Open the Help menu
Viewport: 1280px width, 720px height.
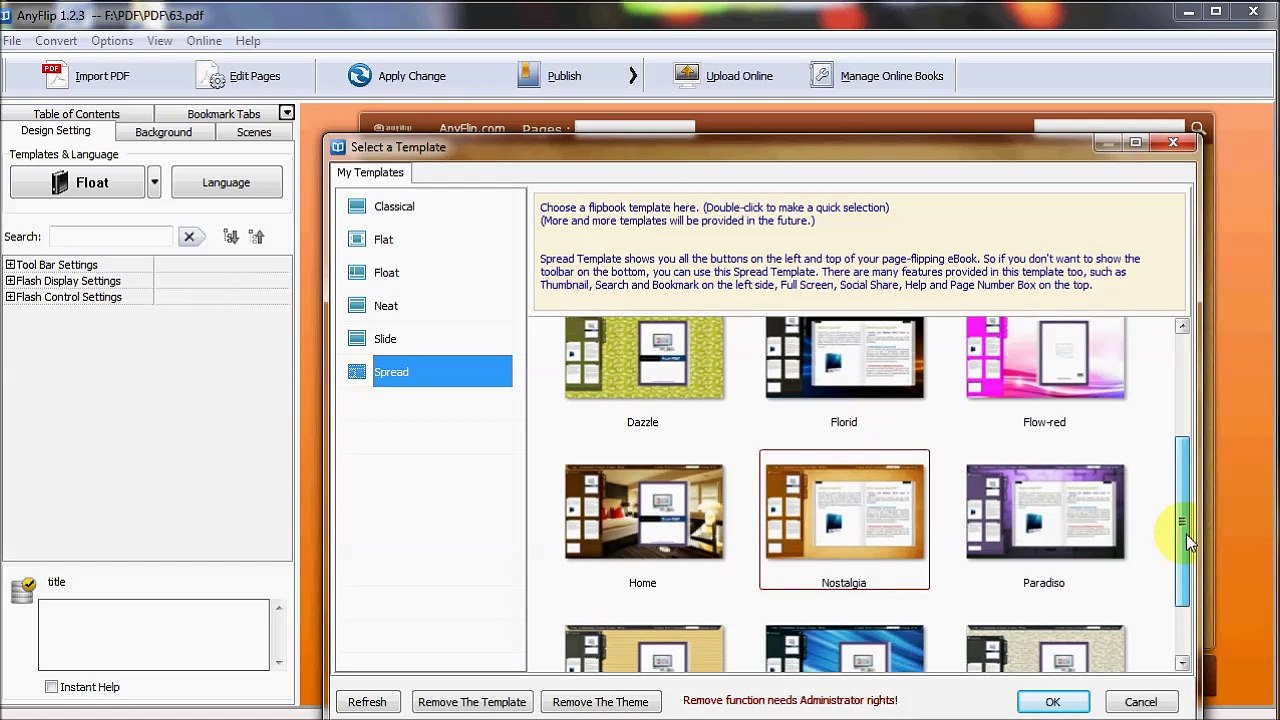(x=248, y=41)
